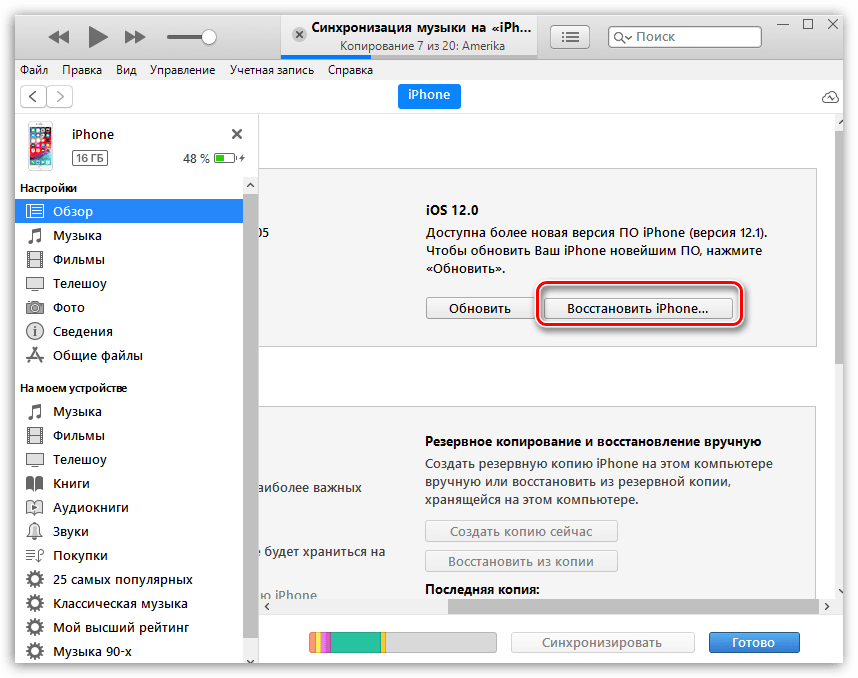Screen dimensions: 858x678
Task: Open the Фото settings section
Action: click(x=68, y=308)
